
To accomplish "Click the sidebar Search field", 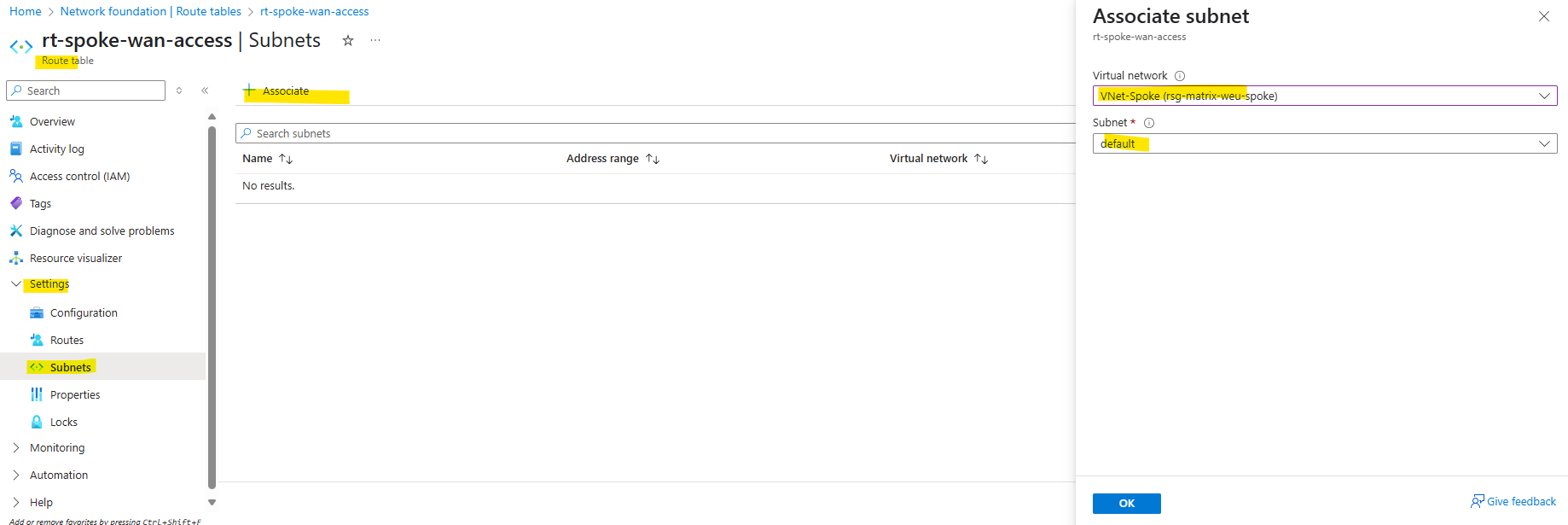I will click(x=85, y=90).
